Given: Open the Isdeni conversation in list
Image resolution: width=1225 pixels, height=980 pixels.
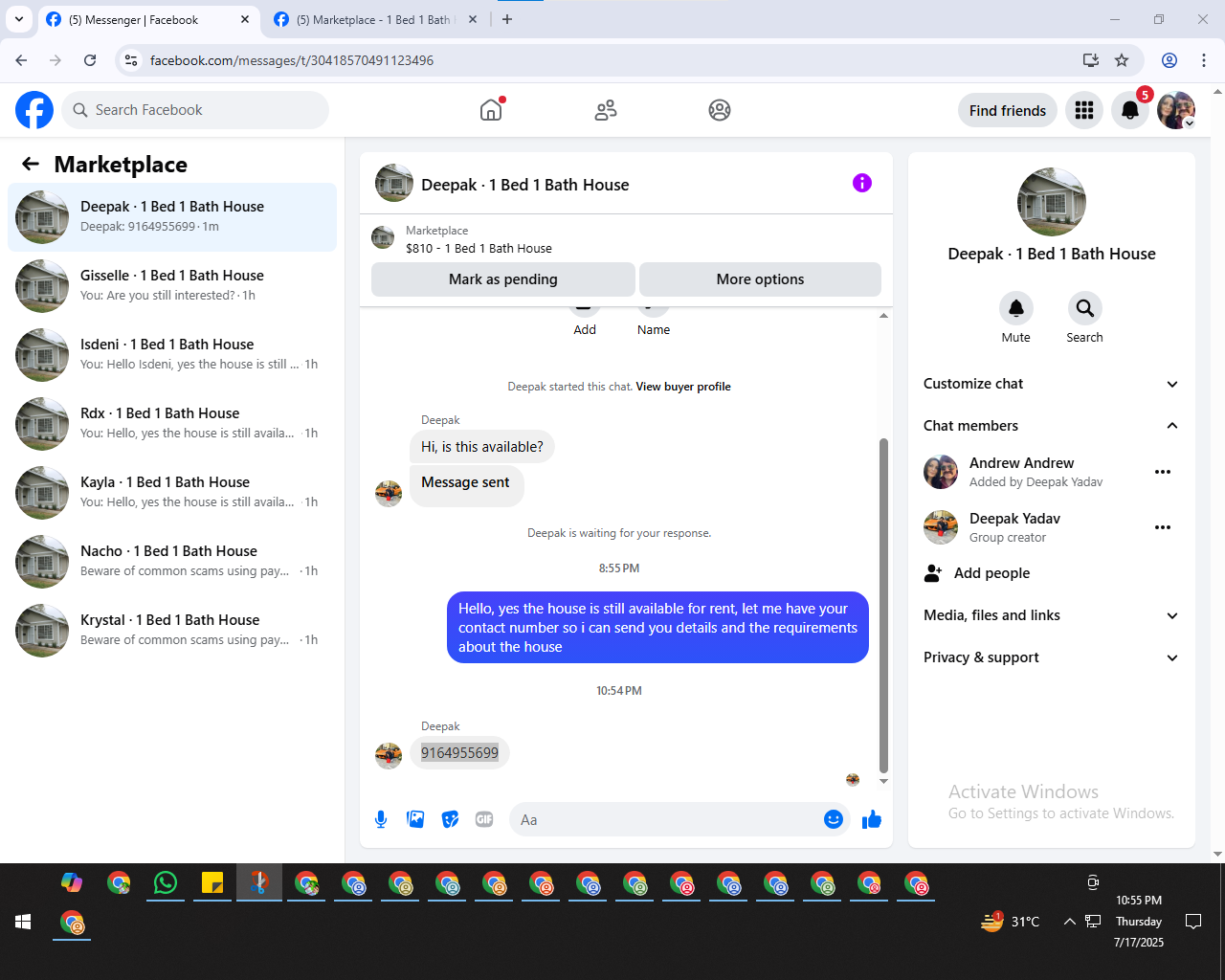Looking at the screenshot, I should [172, 355].
